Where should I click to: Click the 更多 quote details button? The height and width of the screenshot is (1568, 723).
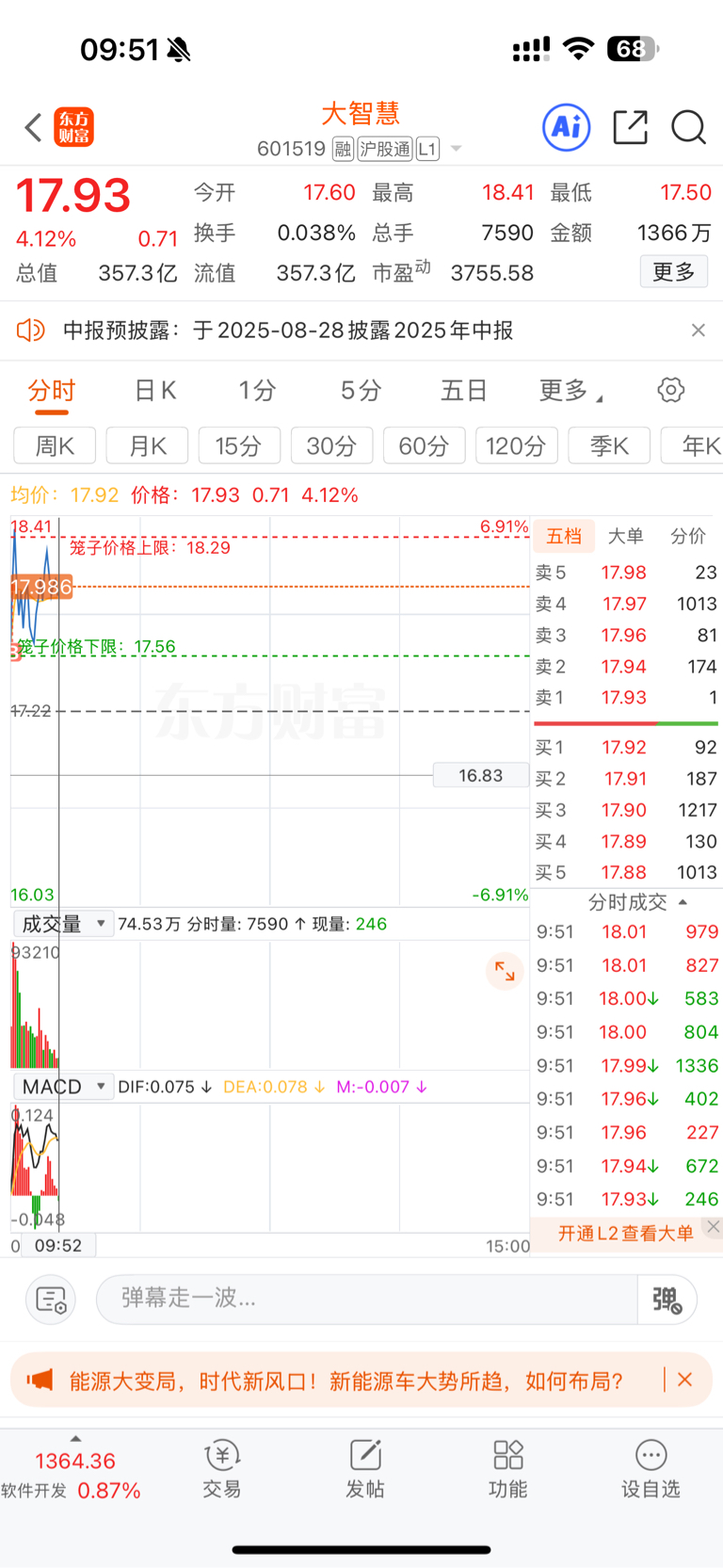pyautogui.click(x=674, y=272)
